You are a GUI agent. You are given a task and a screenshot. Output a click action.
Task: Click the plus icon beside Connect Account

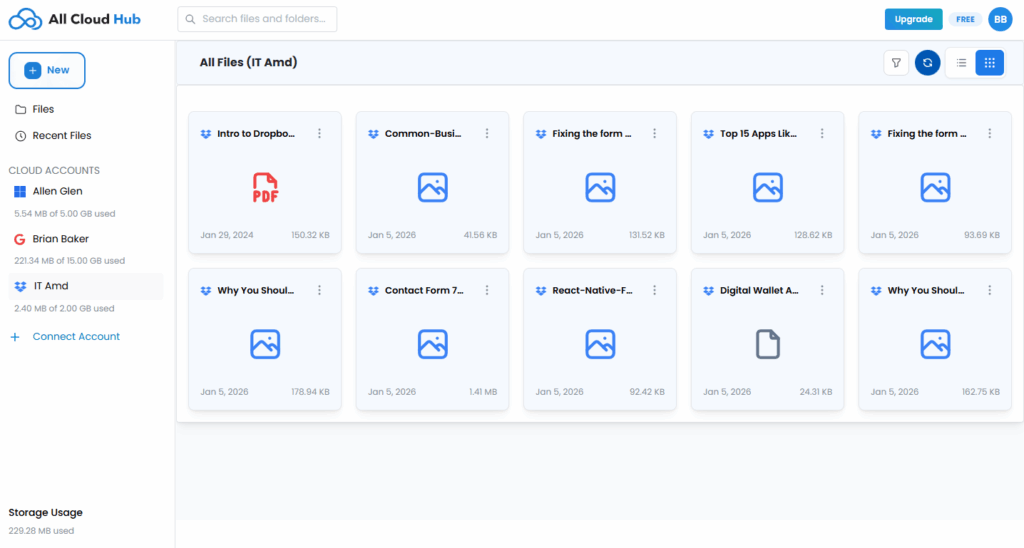click(15, 337)
